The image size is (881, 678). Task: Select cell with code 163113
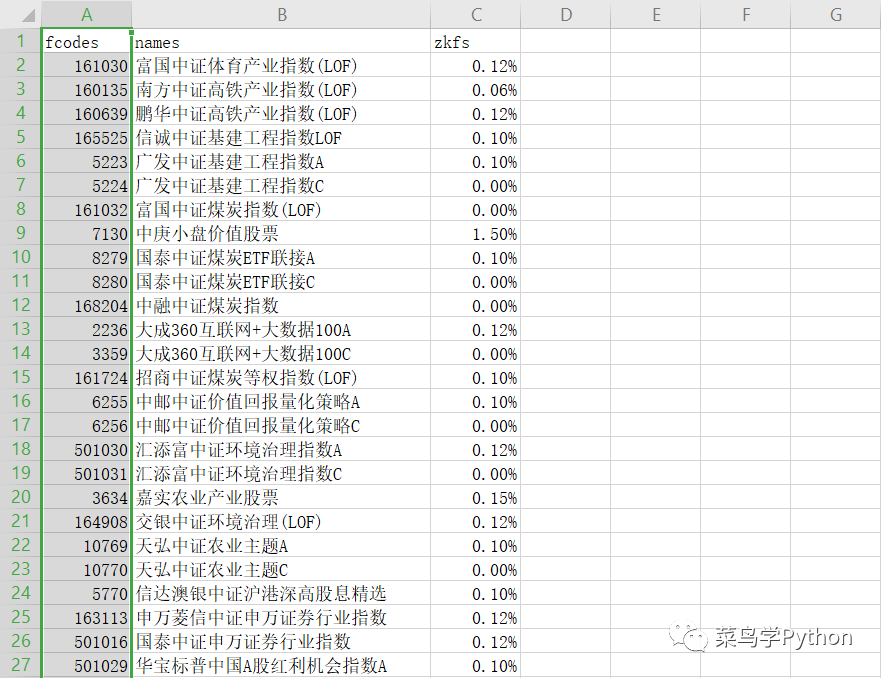point(87,618)
